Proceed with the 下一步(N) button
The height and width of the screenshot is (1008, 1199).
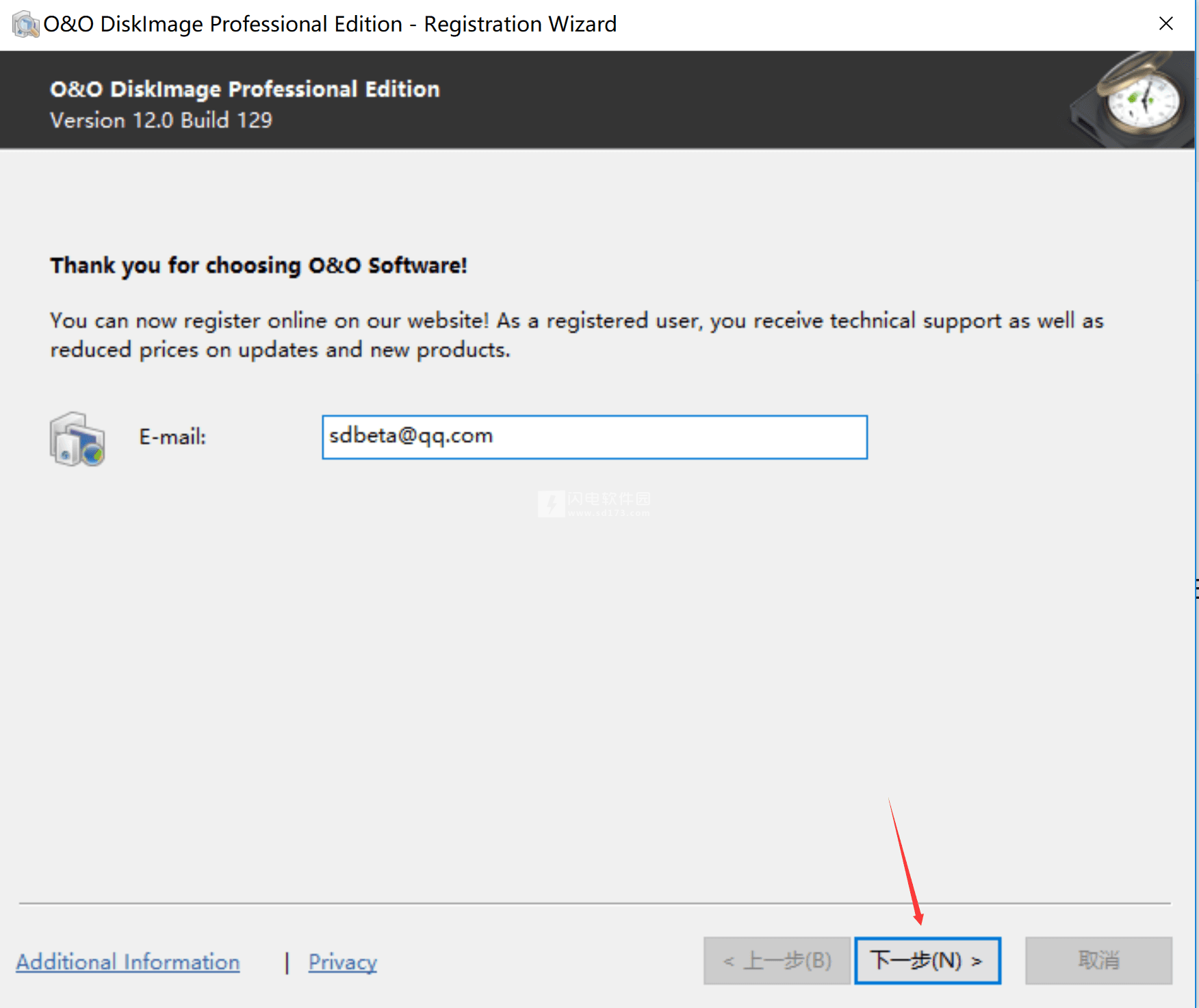[927, 961]
